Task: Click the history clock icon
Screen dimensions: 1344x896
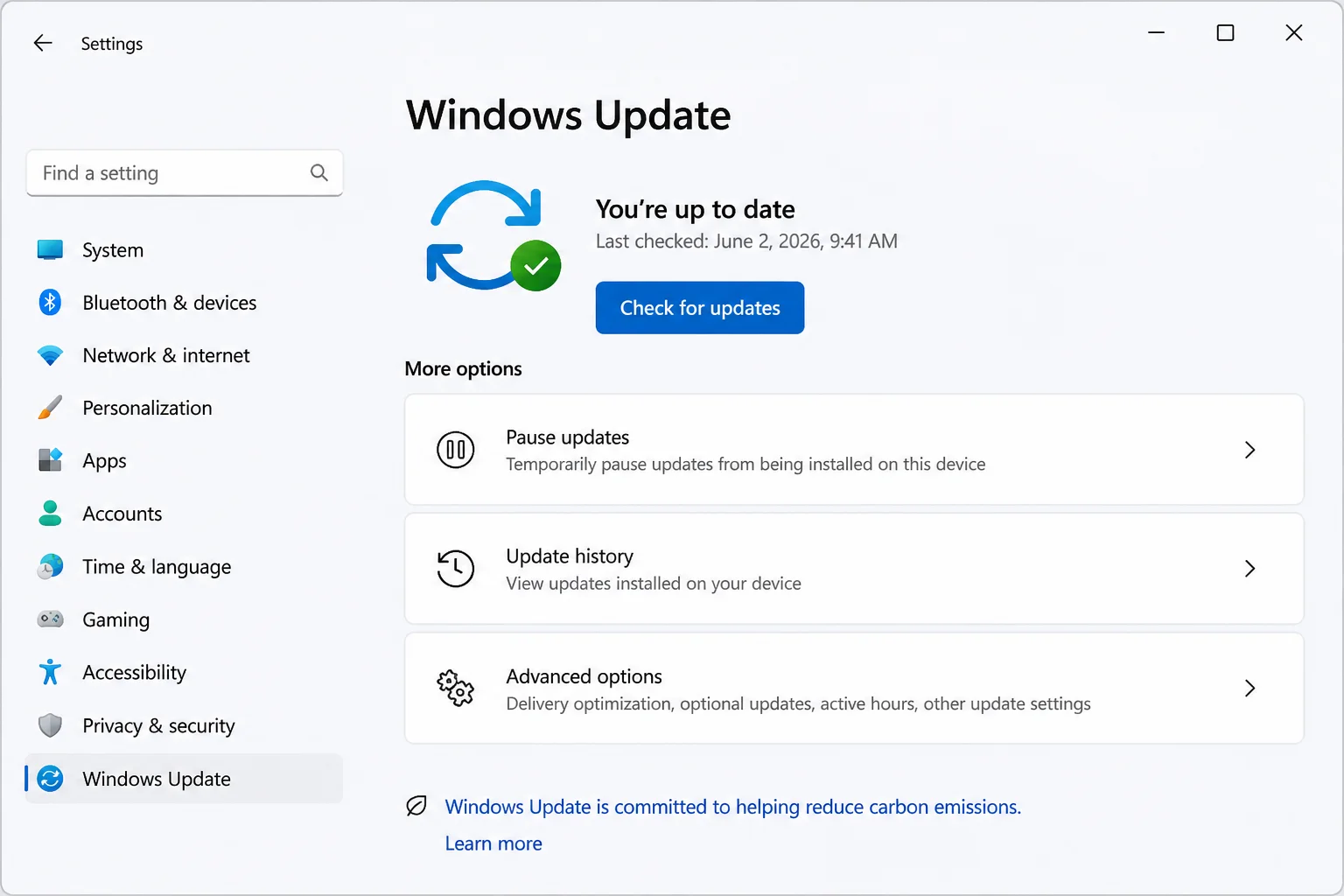Action: (456, 569)
